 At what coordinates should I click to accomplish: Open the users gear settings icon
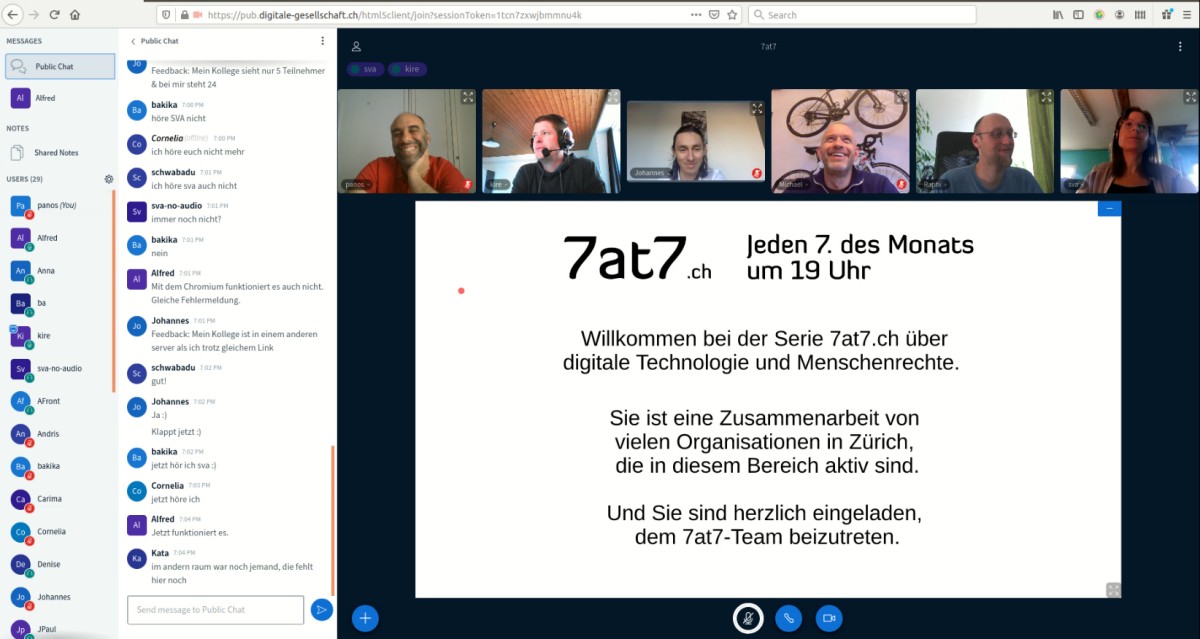point(109,179)
